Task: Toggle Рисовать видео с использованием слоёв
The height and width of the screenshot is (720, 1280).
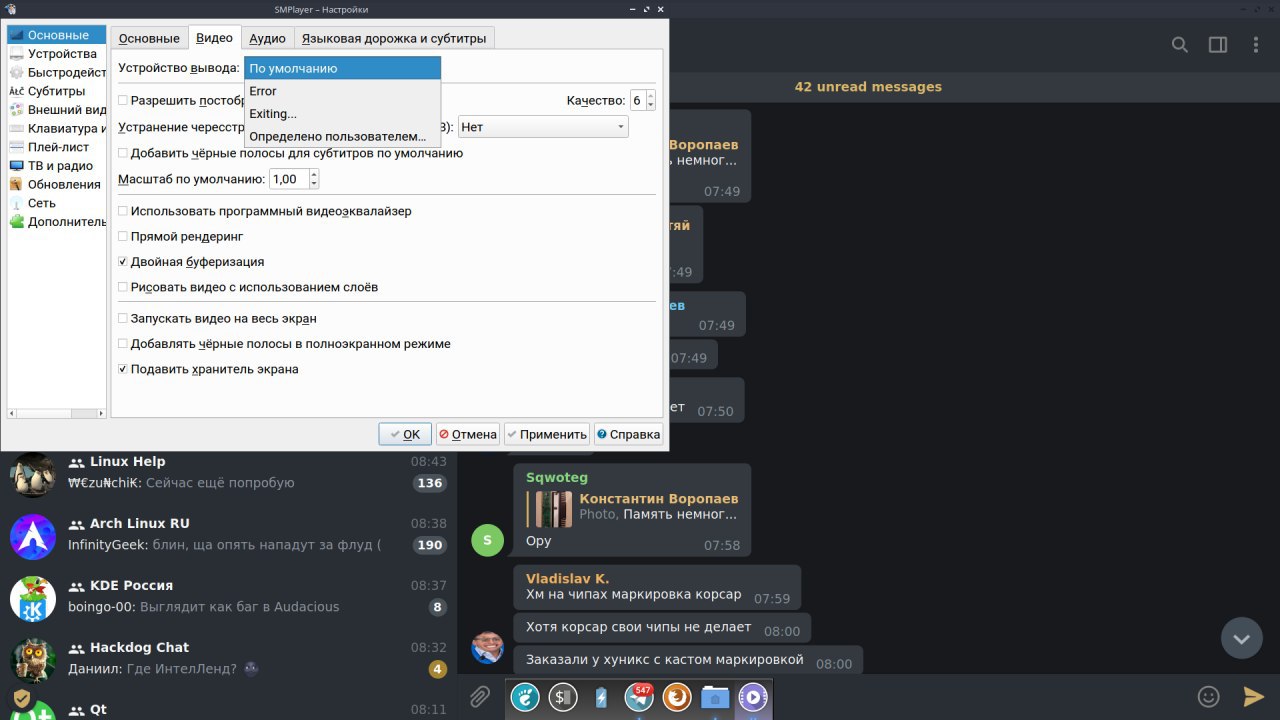Action: pos(123,287)
